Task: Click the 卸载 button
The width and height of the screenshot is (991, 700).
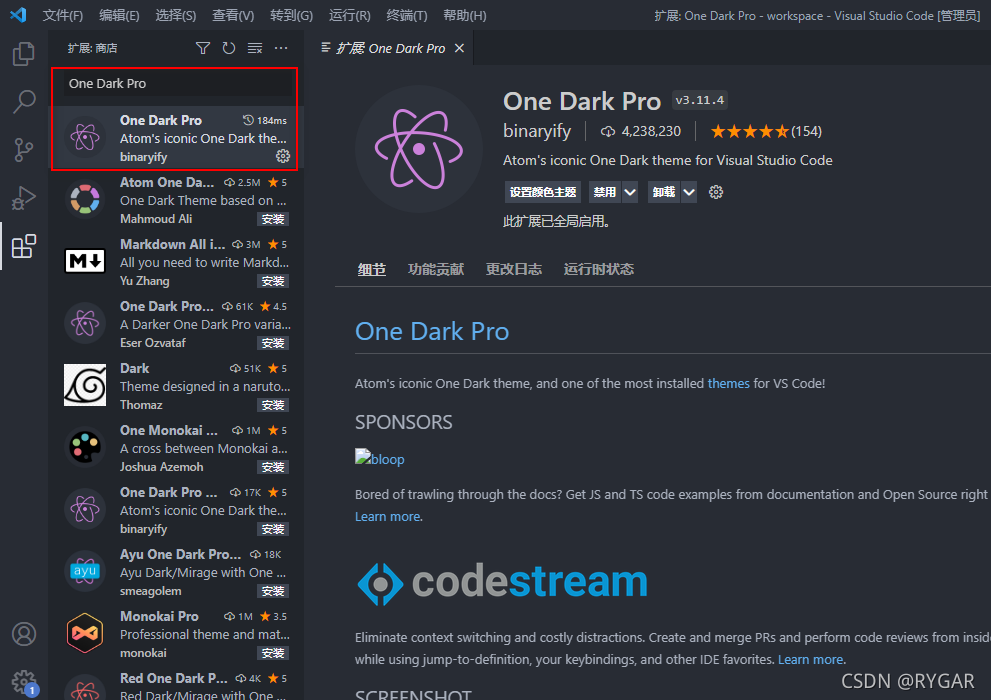Action: pyautogui.click(x=664, y=192)
